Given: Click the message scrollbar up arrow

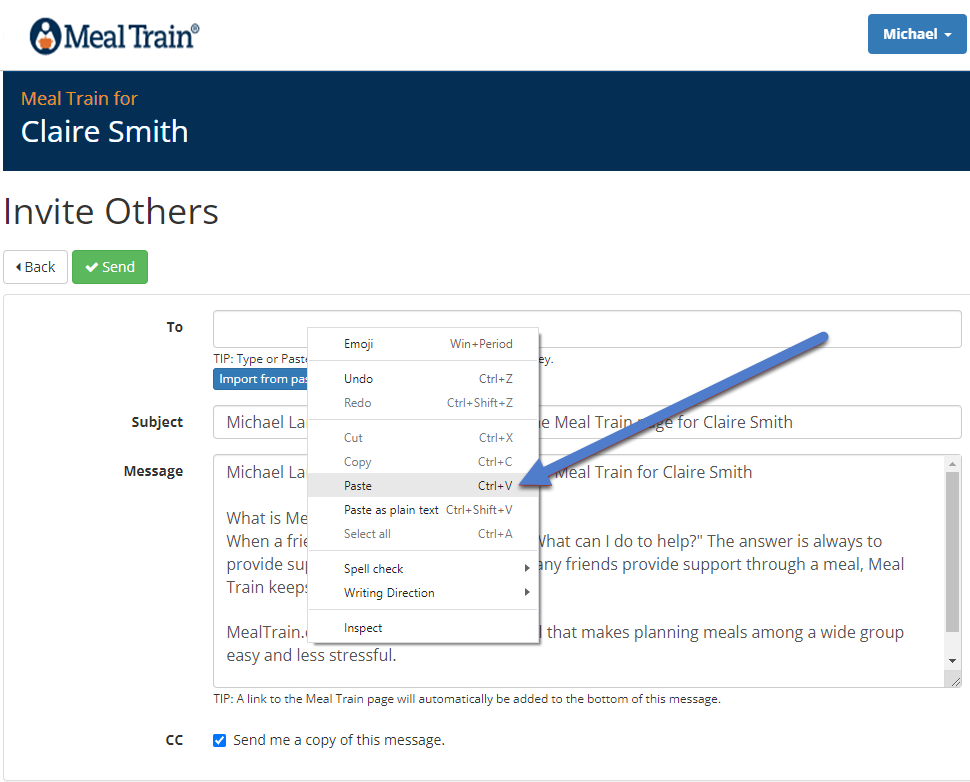Looking at the screenshot, I should (952, 464).
